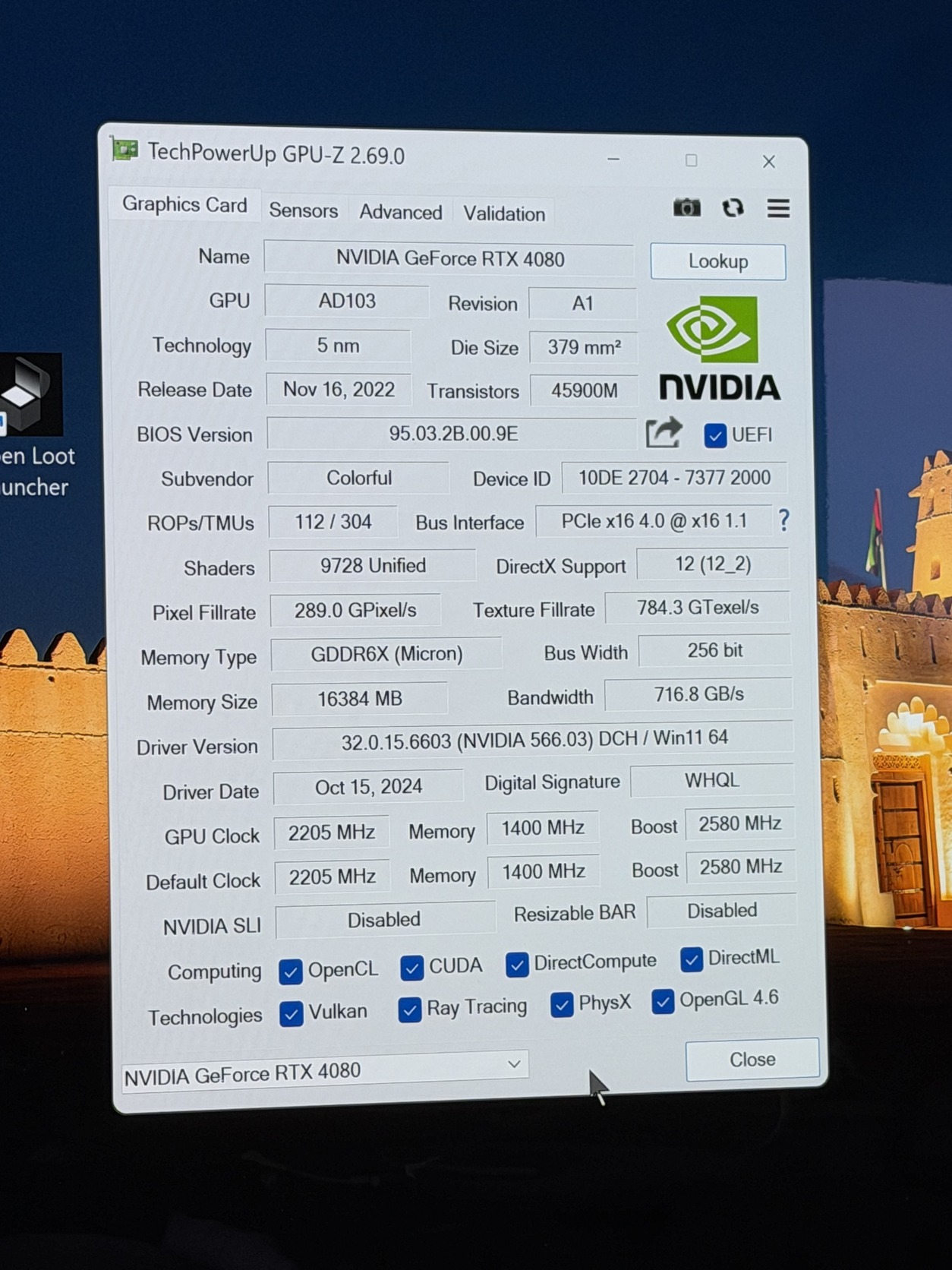Open the desktop Loot launcher icon
This screenshot has width=952, height=1270.
pyautogui.click(x=30, y=394)
